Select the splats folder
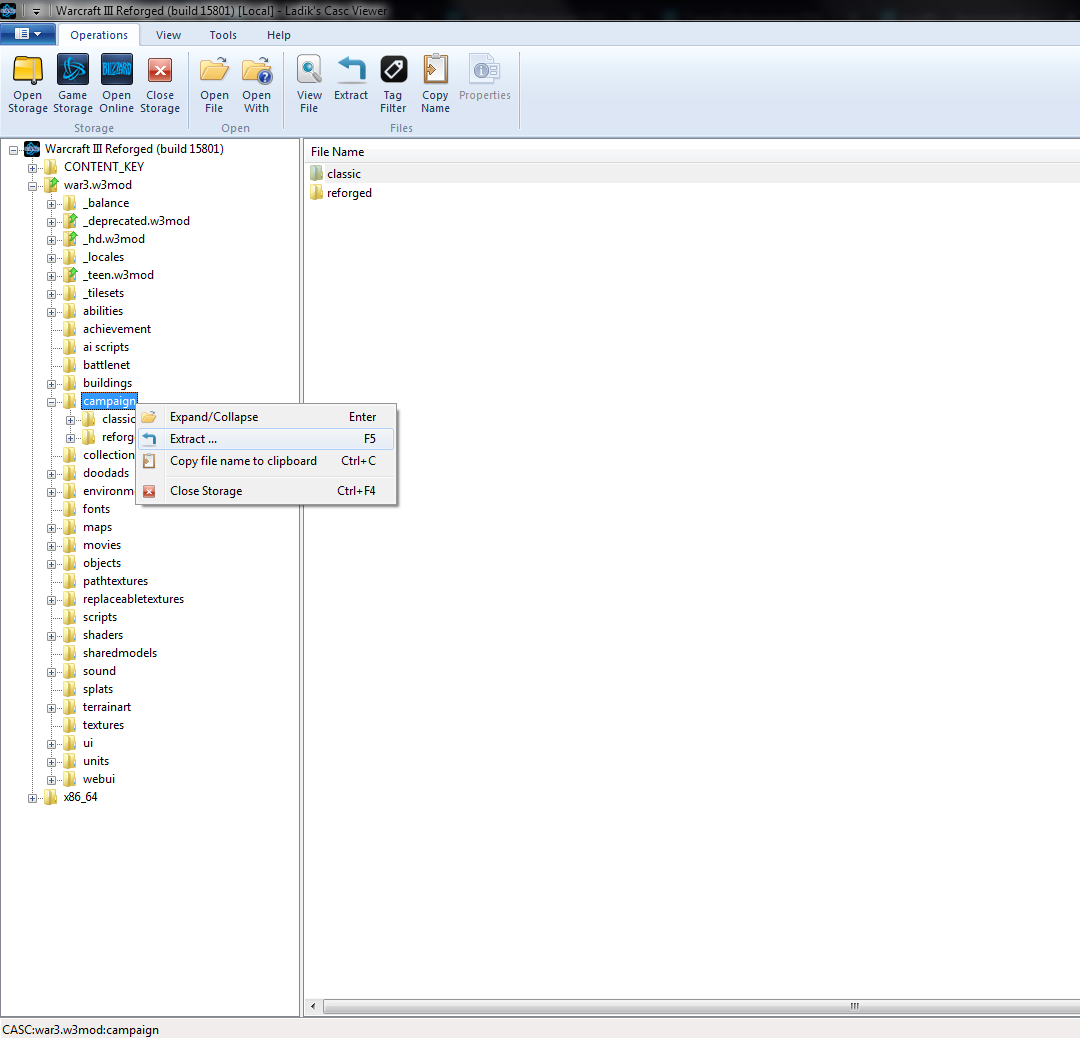1080x1038 pixels. (98, 689)
